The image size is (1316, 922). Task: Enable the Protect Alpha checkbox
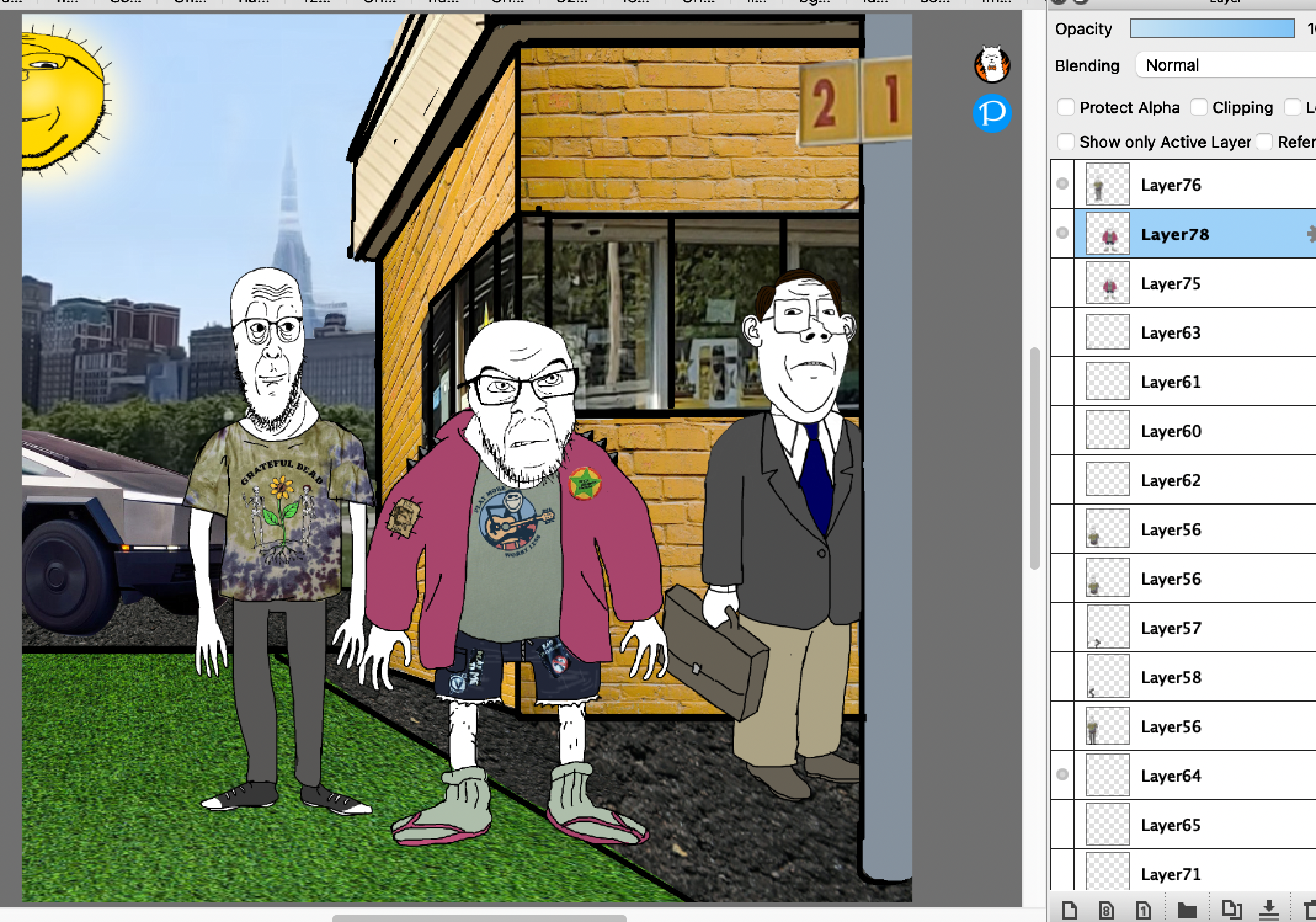click(x=1065, y=108)
